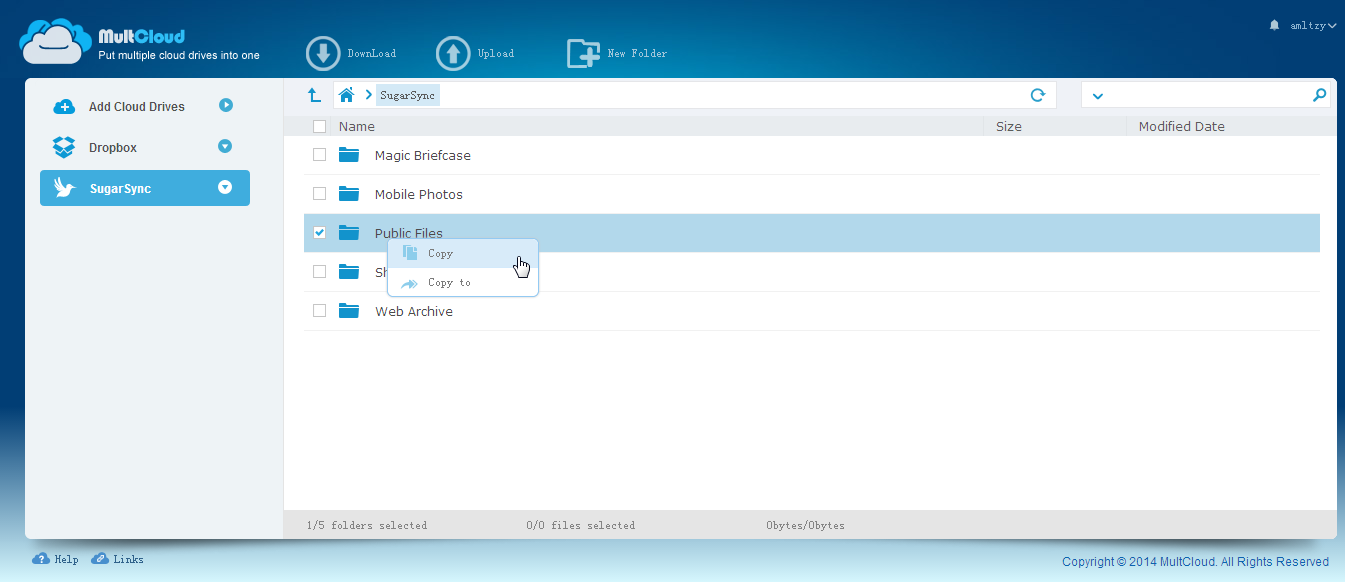Check the Web Archive checkbox
Screen dimensions: 1345x582
coord(319,311)
